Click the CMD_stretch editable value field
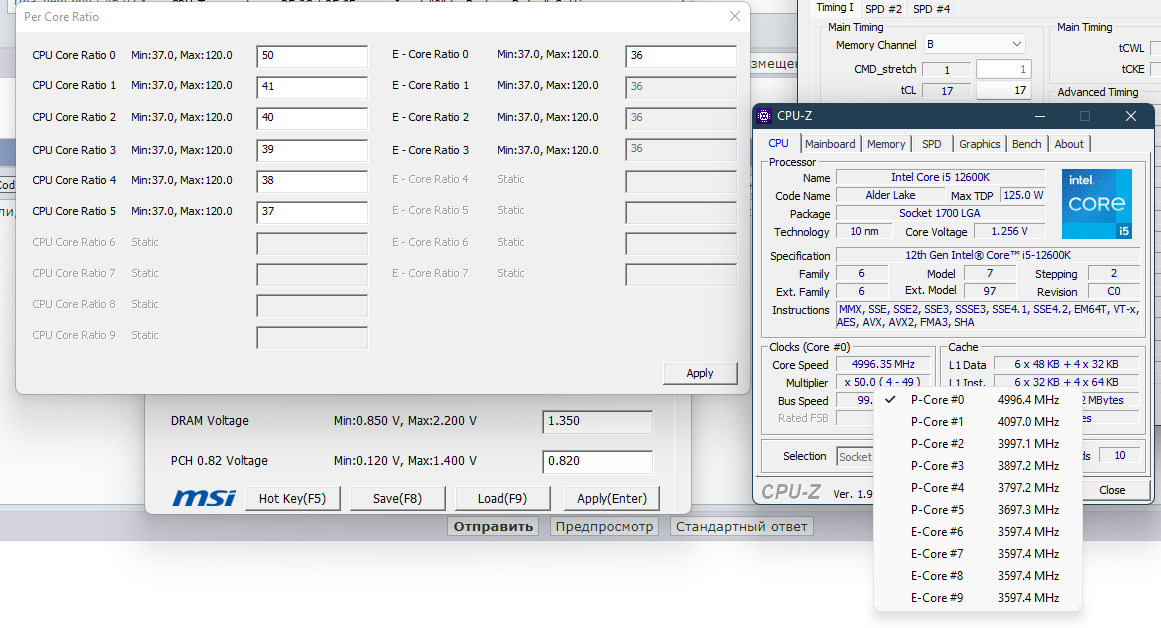The height and width of the screenshot is (628, 1161). pos(1003,69)
